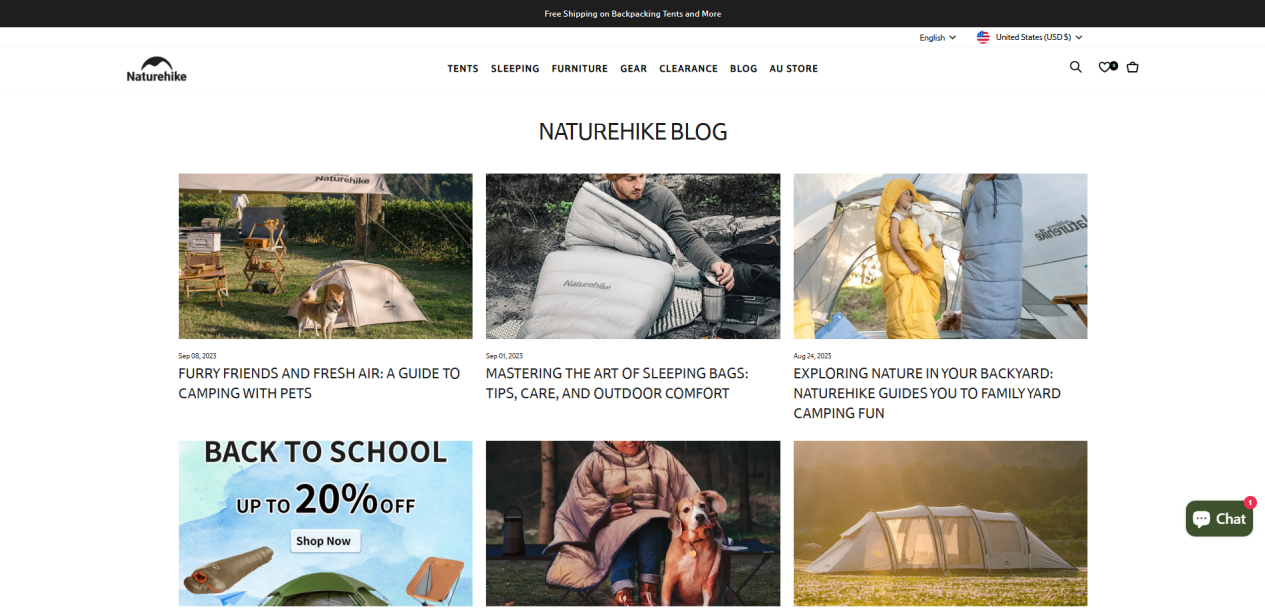
Task: Click the Shop Now button on Back to School banner
Action: tap(325, 541)
